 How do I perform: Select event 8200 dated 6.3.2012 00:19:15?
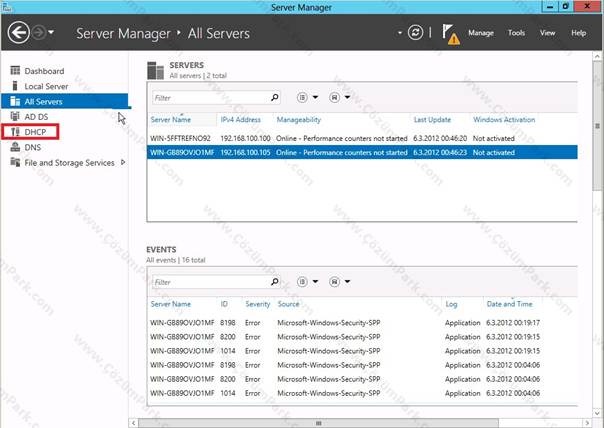click(x=362, y=337)
